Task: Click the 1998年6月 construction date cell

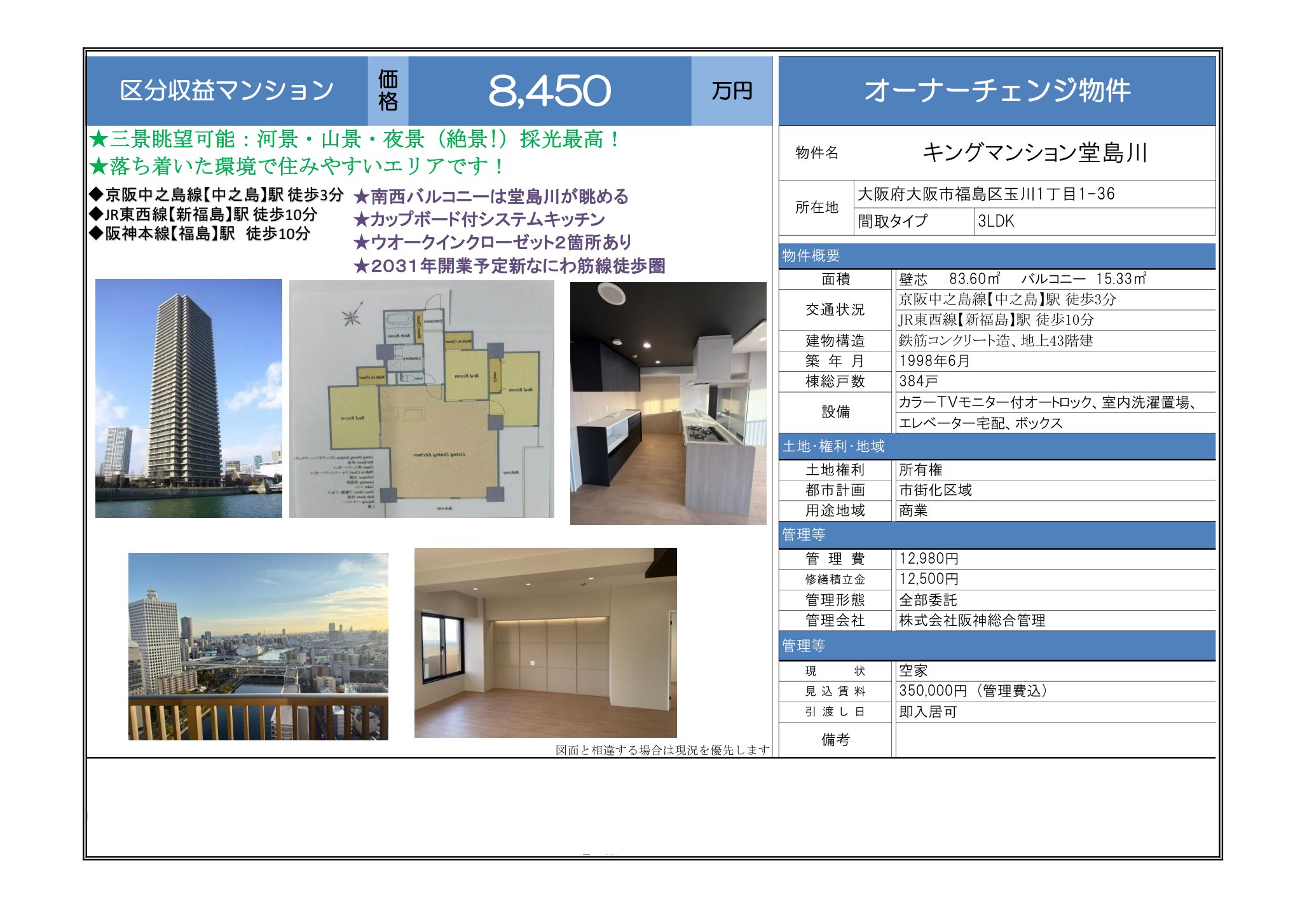Action: pos(934,361)
